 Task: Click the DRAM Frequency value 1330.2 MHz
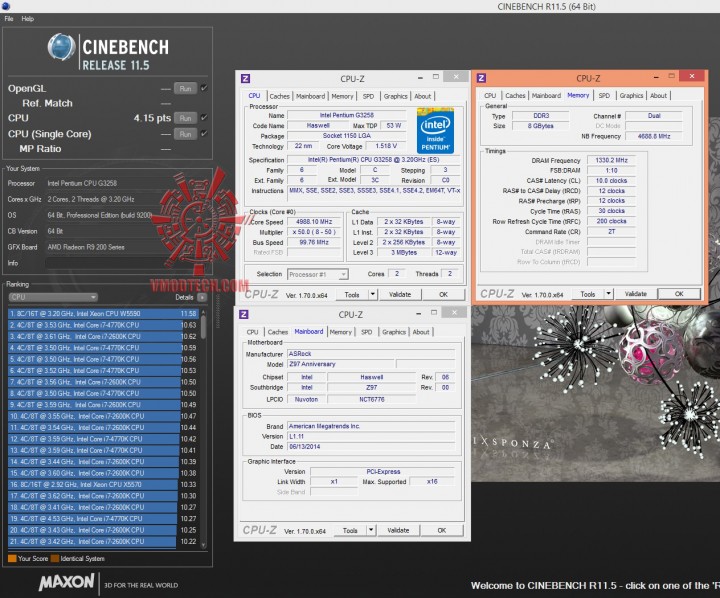[611, 160]
